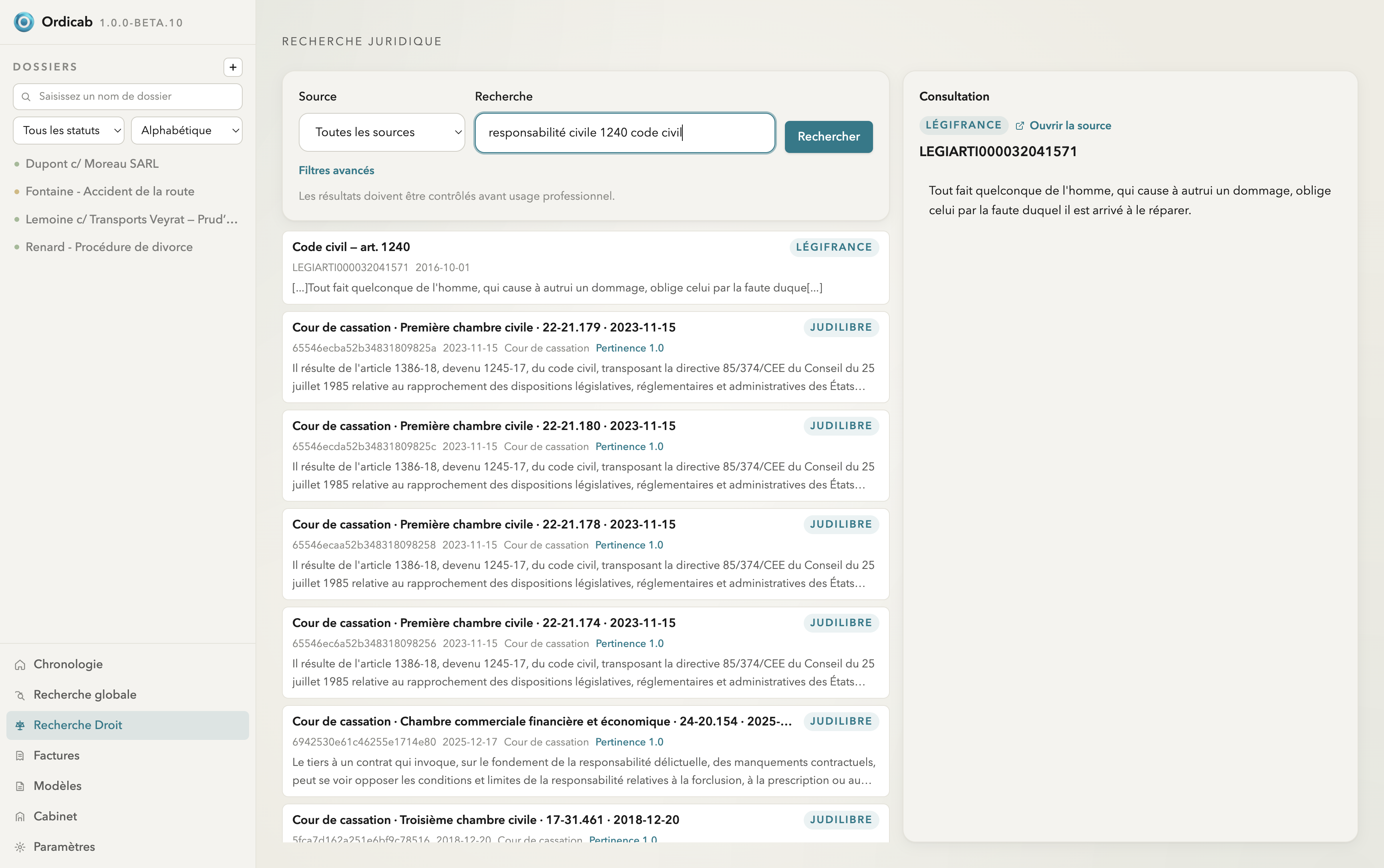This screenshot has width=1384, height=868.
Task: Click the DOSSIERS sidebar heading
Action: (x=45, y=67)
